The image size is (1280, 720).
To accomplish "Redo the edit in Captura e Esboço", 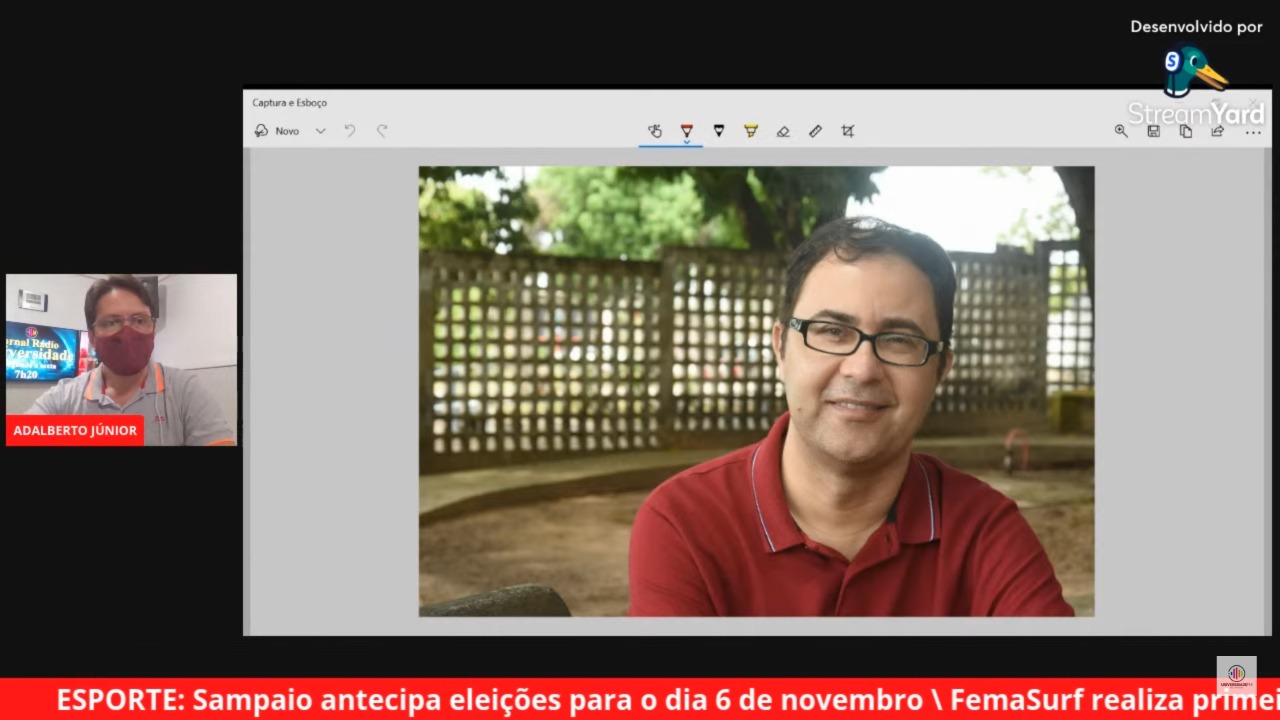I will pos(382,131).
